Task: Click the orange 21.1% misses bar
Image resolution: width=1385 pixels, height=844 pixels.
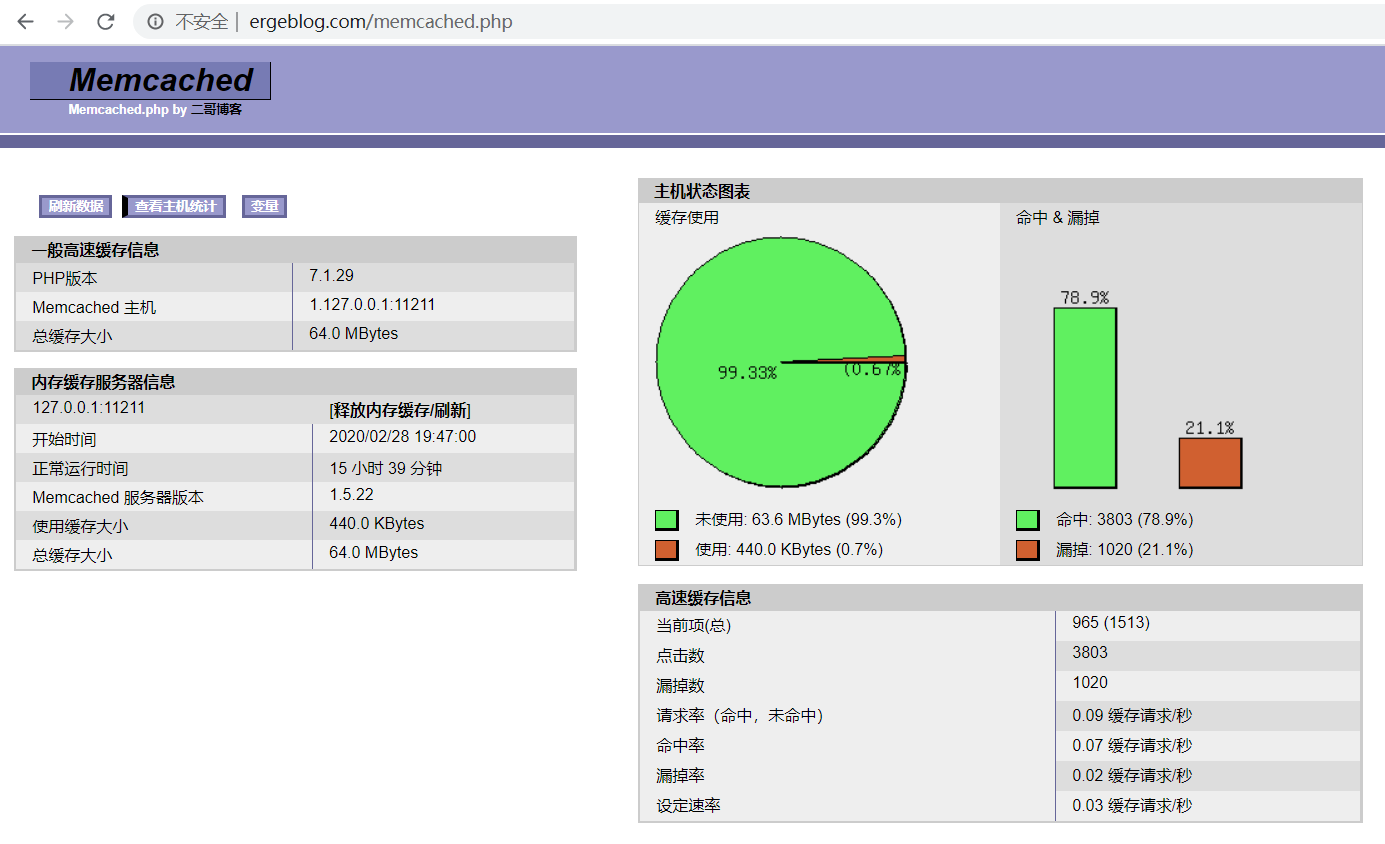Action: click(1211, 463)
